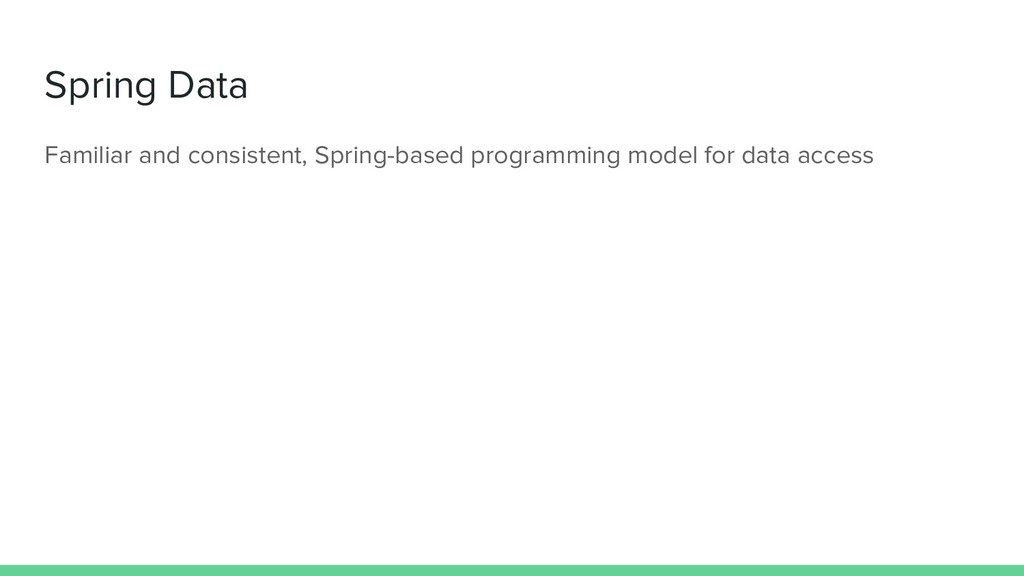Click the word "for" in the subtitle

719,155
